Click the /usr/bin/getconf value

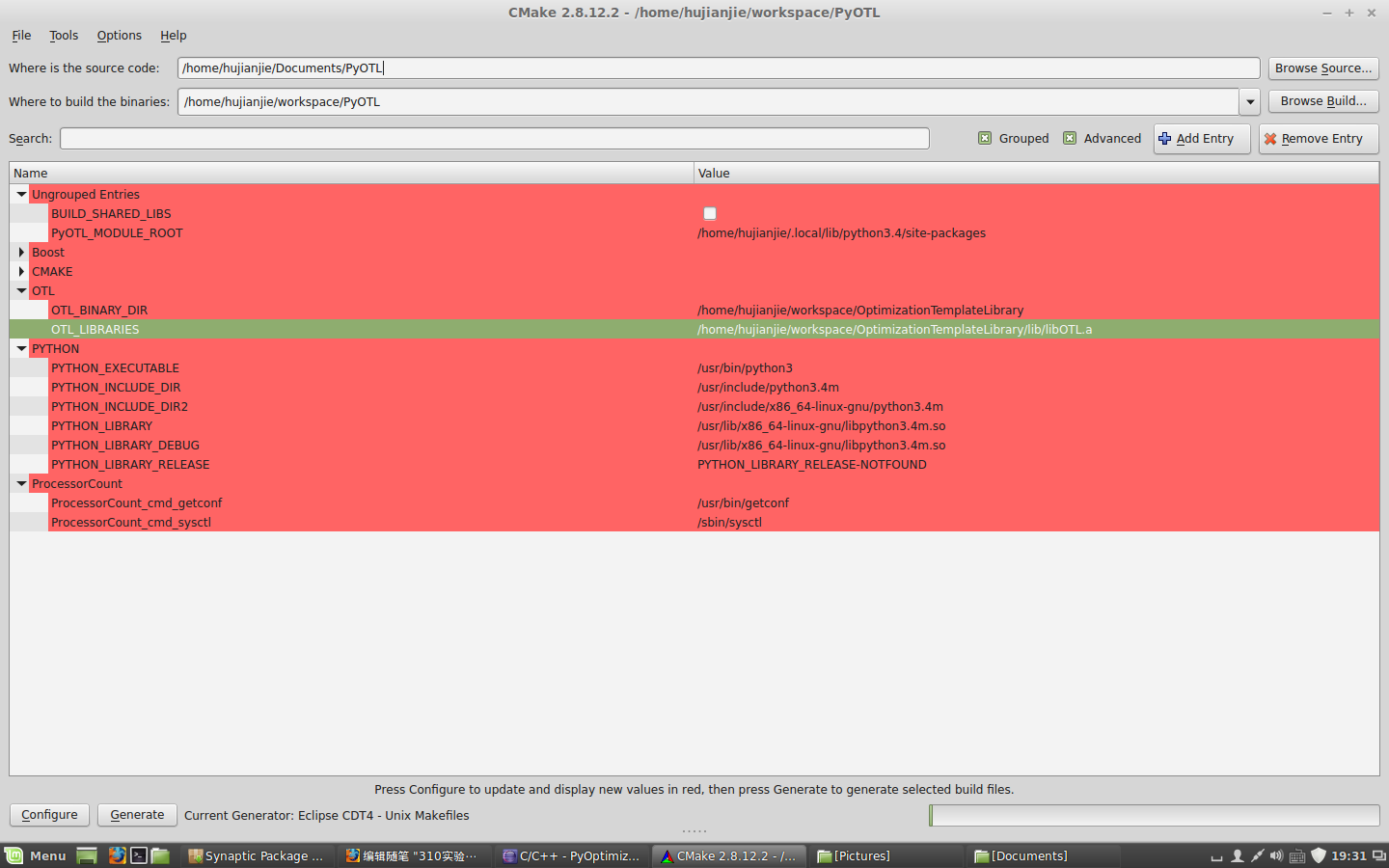[743, 502]
